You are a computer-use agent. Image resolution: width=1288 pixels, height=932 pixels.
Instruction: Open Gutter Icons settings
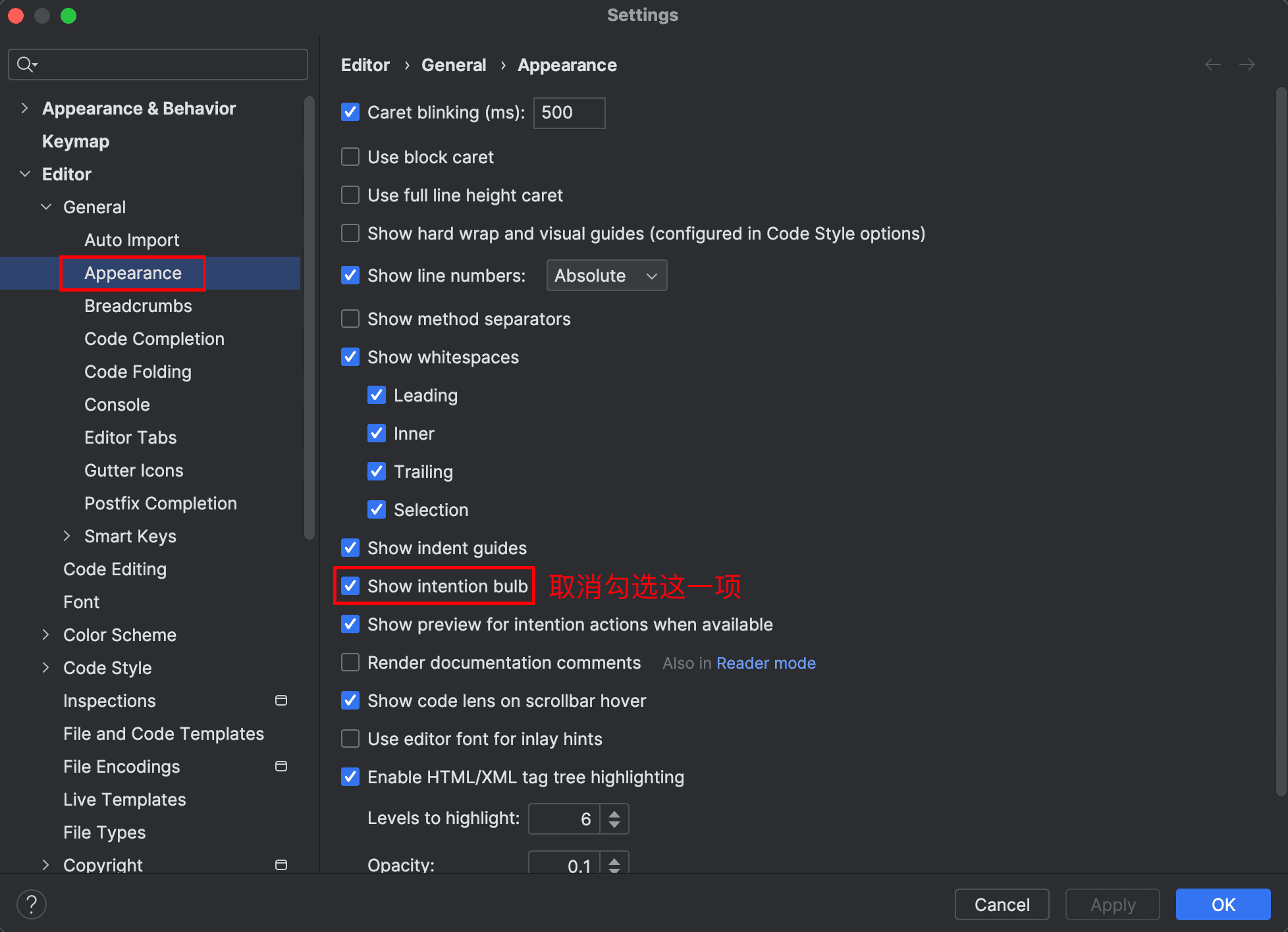point(134,470)
